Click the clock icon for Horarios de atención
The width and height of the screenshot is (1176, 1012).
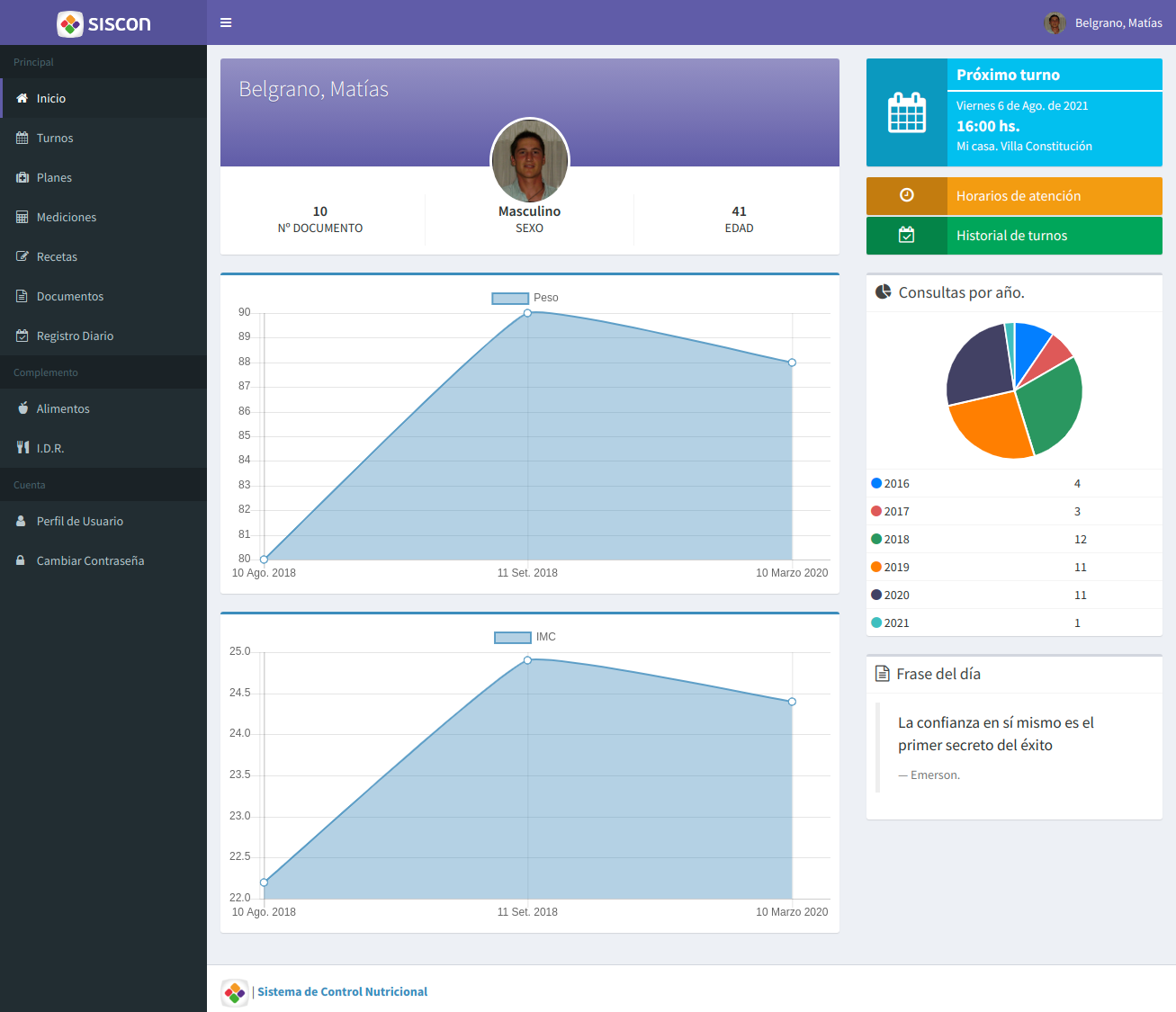click(x=906, y=195)
